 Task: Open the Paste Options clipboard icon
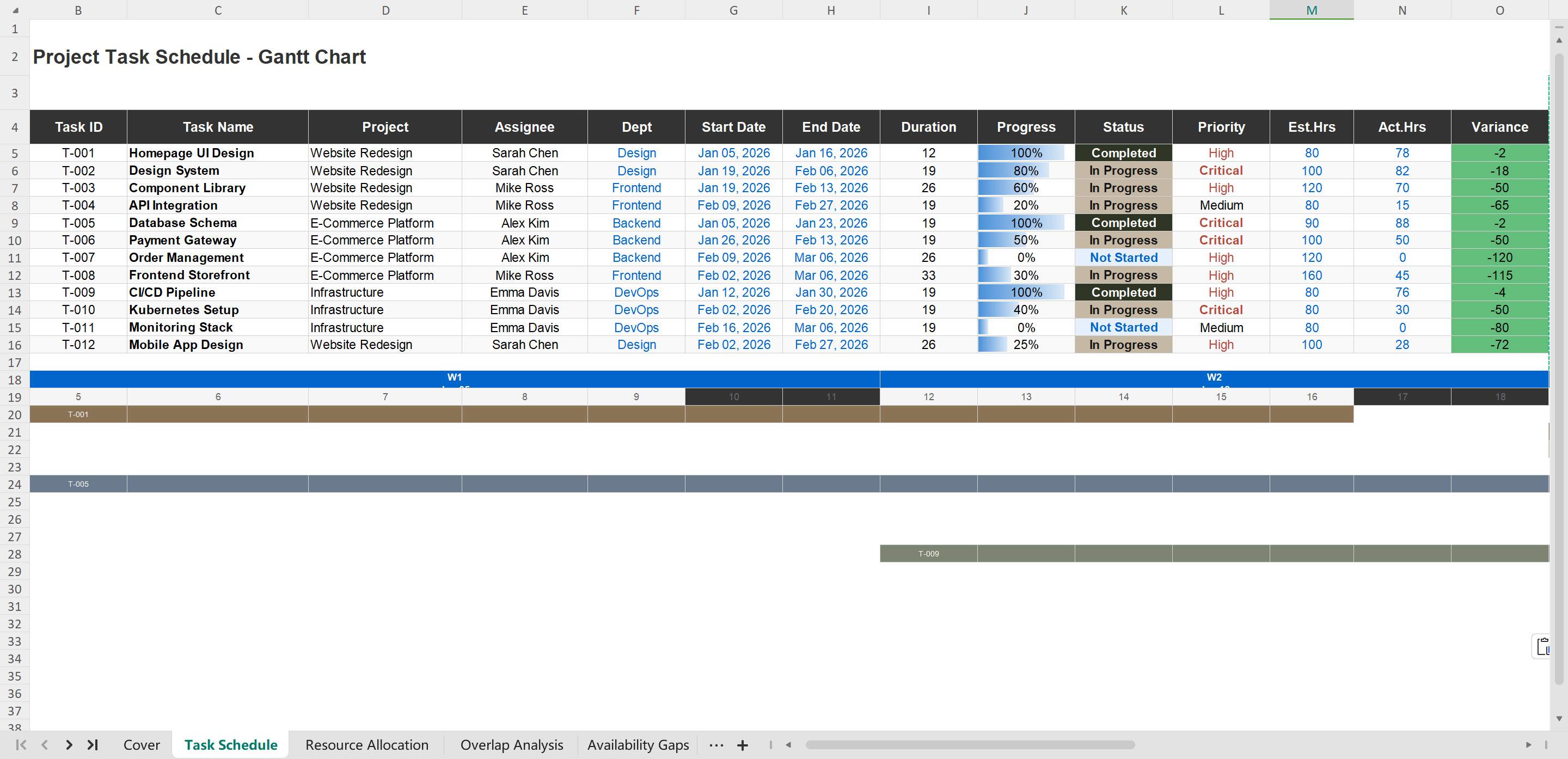pyautogui.click(x=1542, y=646)
